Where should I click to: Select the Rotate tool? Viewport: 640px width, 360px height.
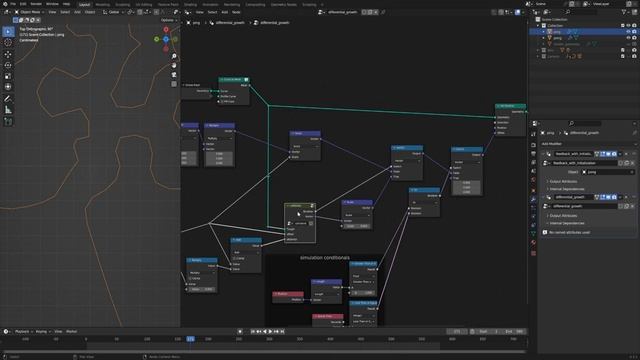[x=8, y=65]
